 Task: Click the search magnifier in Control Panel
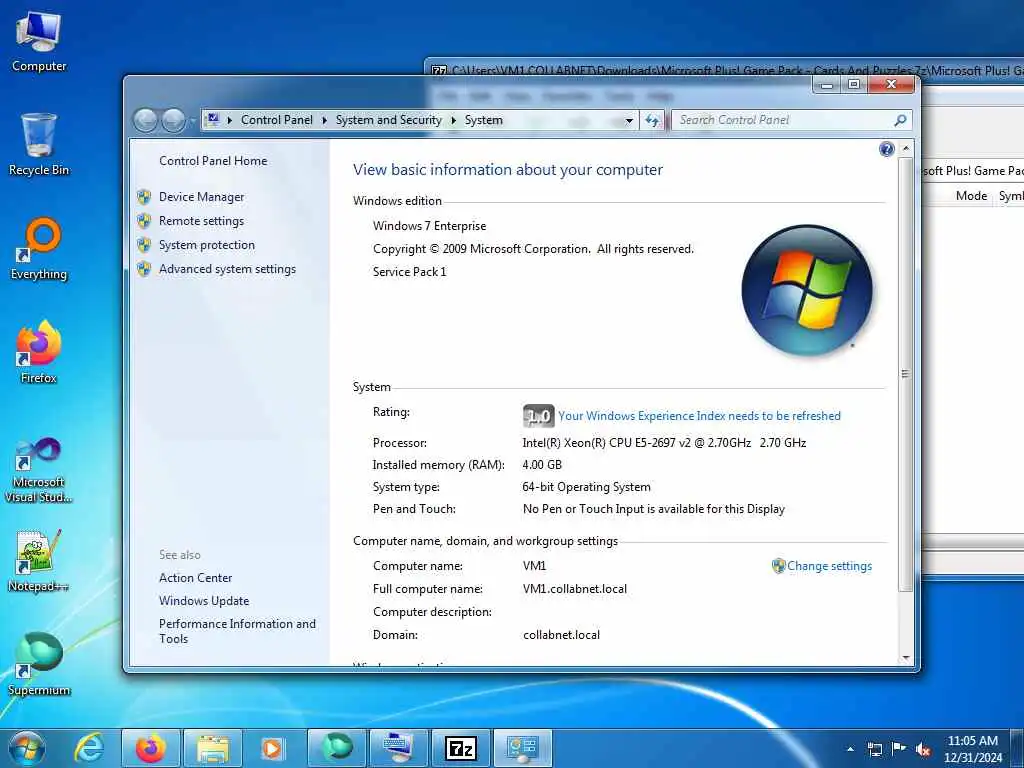coord(901,120)
